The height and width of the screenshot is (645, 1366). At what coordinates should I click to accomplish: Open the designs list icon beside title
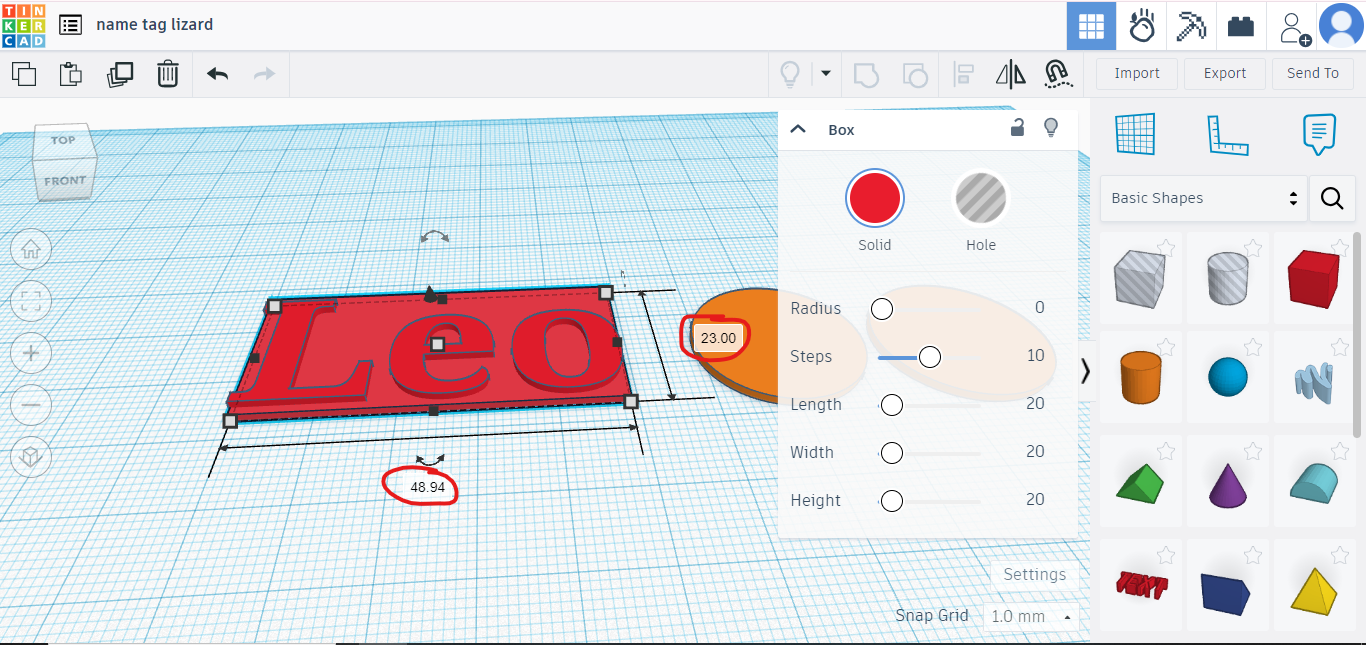(71, 25)
